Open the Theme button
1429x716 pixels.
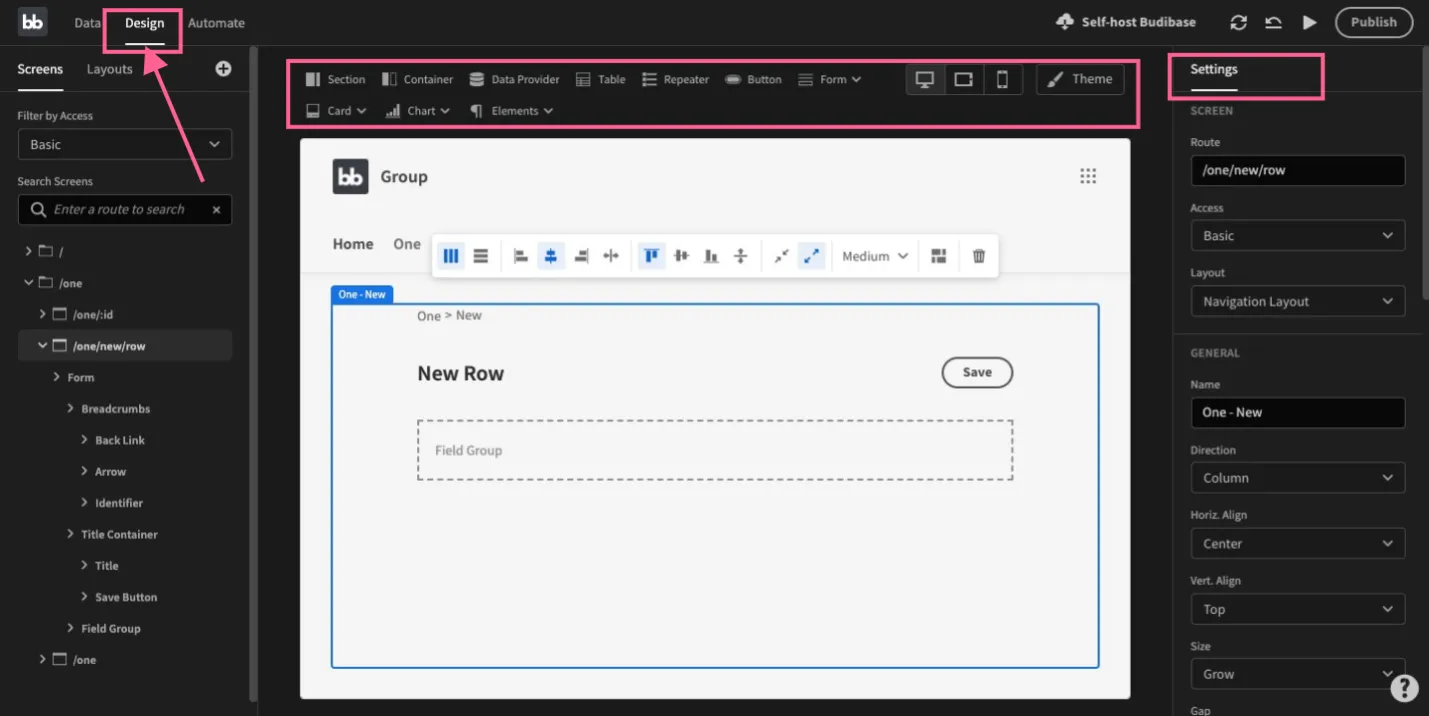(x=1080, y=79)
